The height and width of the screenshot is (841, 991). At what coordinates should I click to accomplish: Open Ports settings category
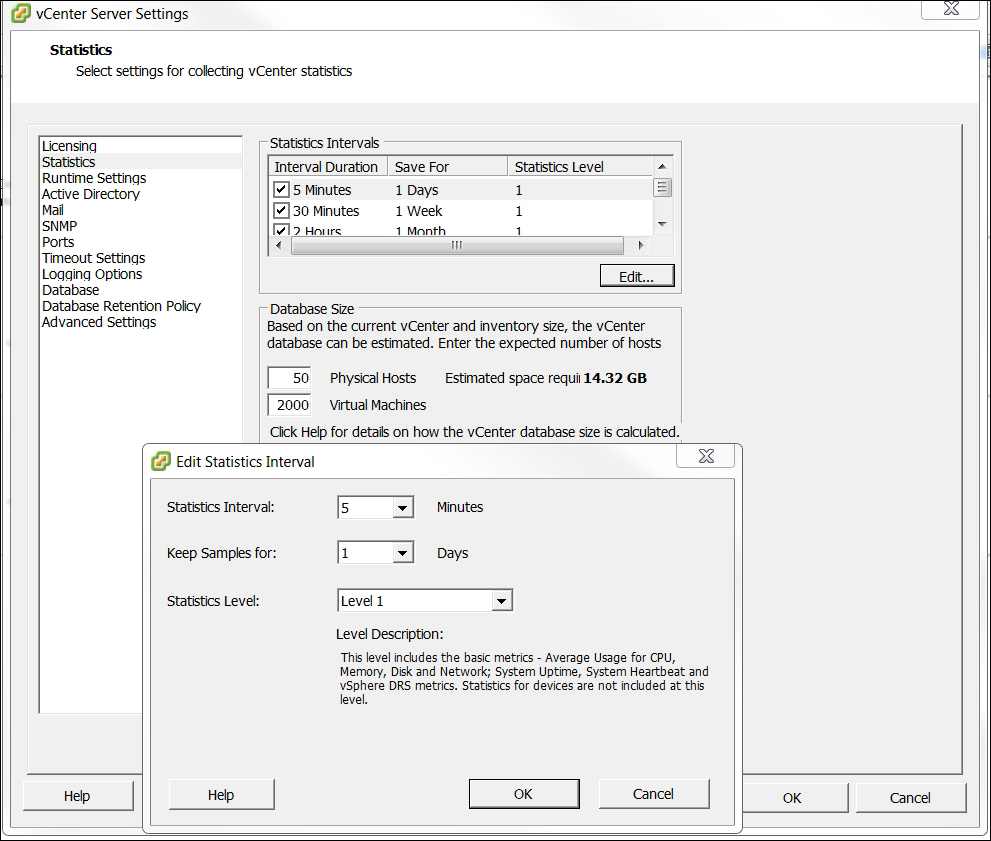[58, 242]
